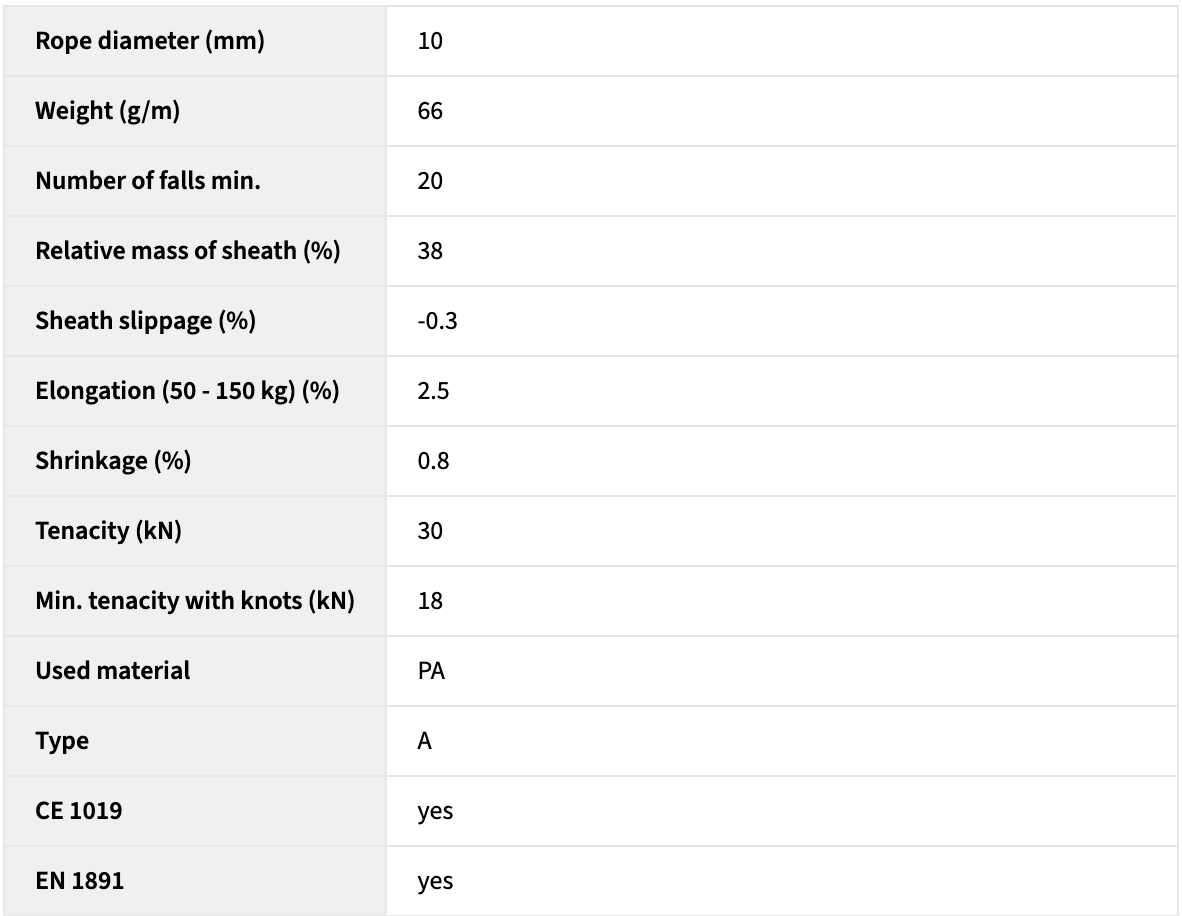Click the "Weight (g/m)" row label
Screen dimensions: 1182x916
coord(108,111)
